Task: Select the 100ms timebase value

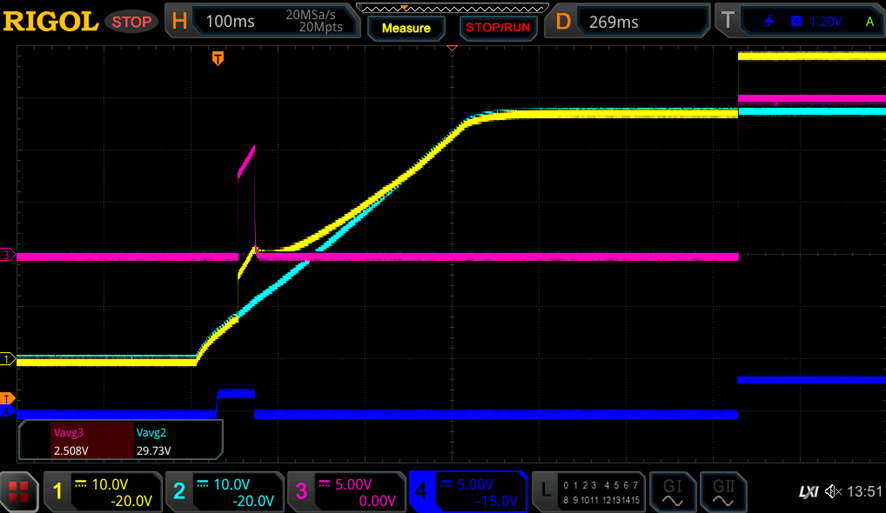Action: tap(230, 21)
